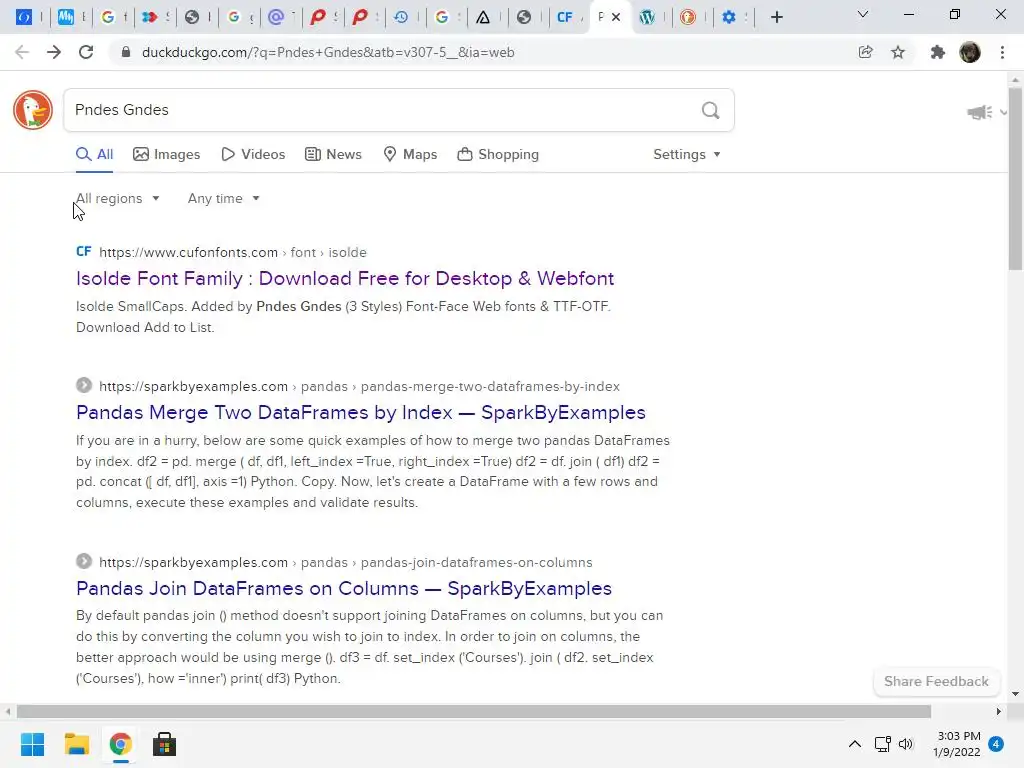Reload the page
The width and height of the screenshot is (1024, 768).
[x=86, y=52]
